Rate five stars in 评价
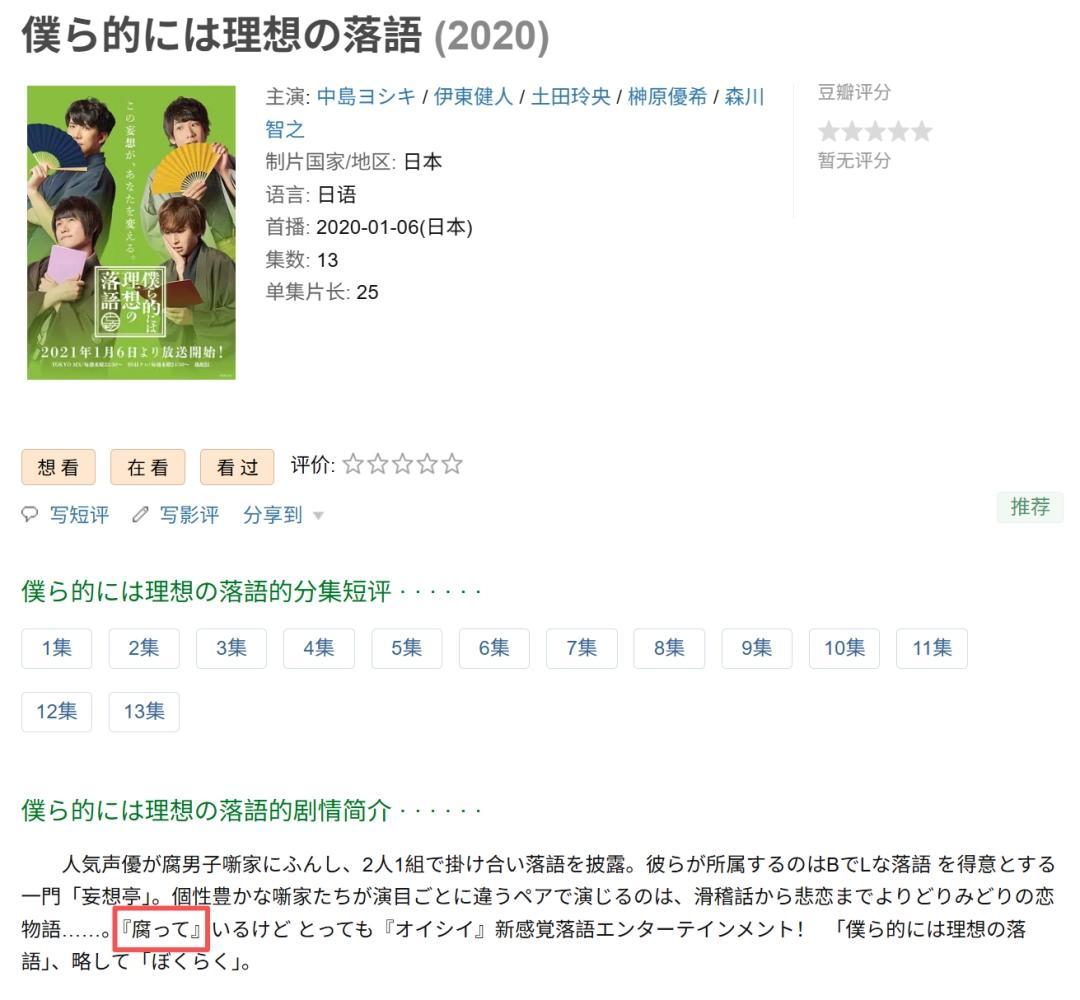The image size is (1080, 1000). (452, 464)
